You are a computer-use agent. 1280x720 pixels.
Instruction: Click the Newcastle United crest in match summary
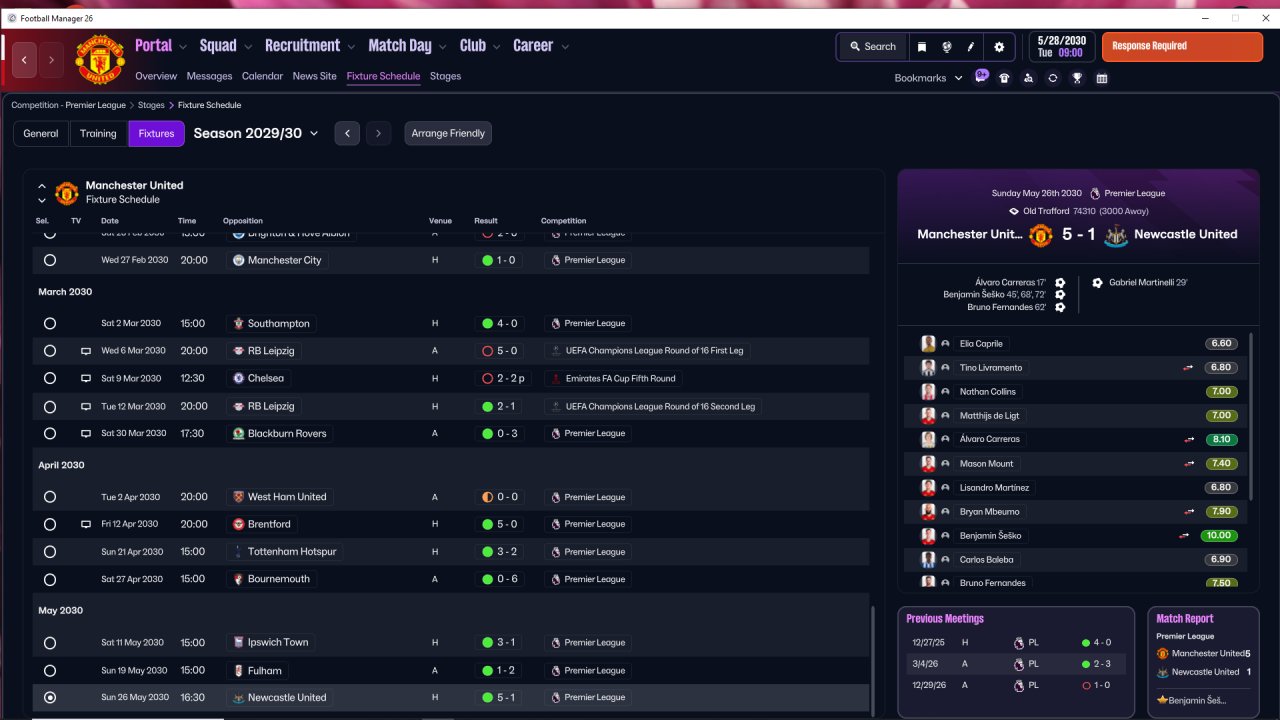click(x=1116, y=235)
